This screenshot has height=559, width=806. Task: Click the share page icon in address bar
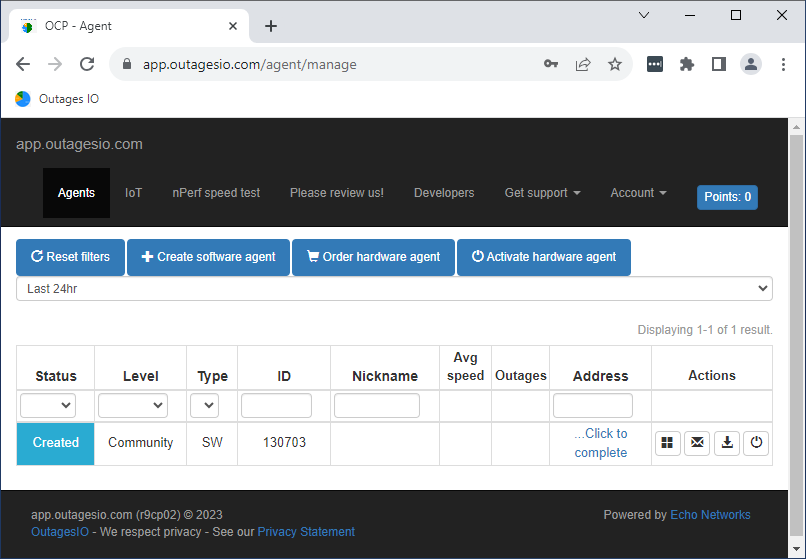point(583,64)
